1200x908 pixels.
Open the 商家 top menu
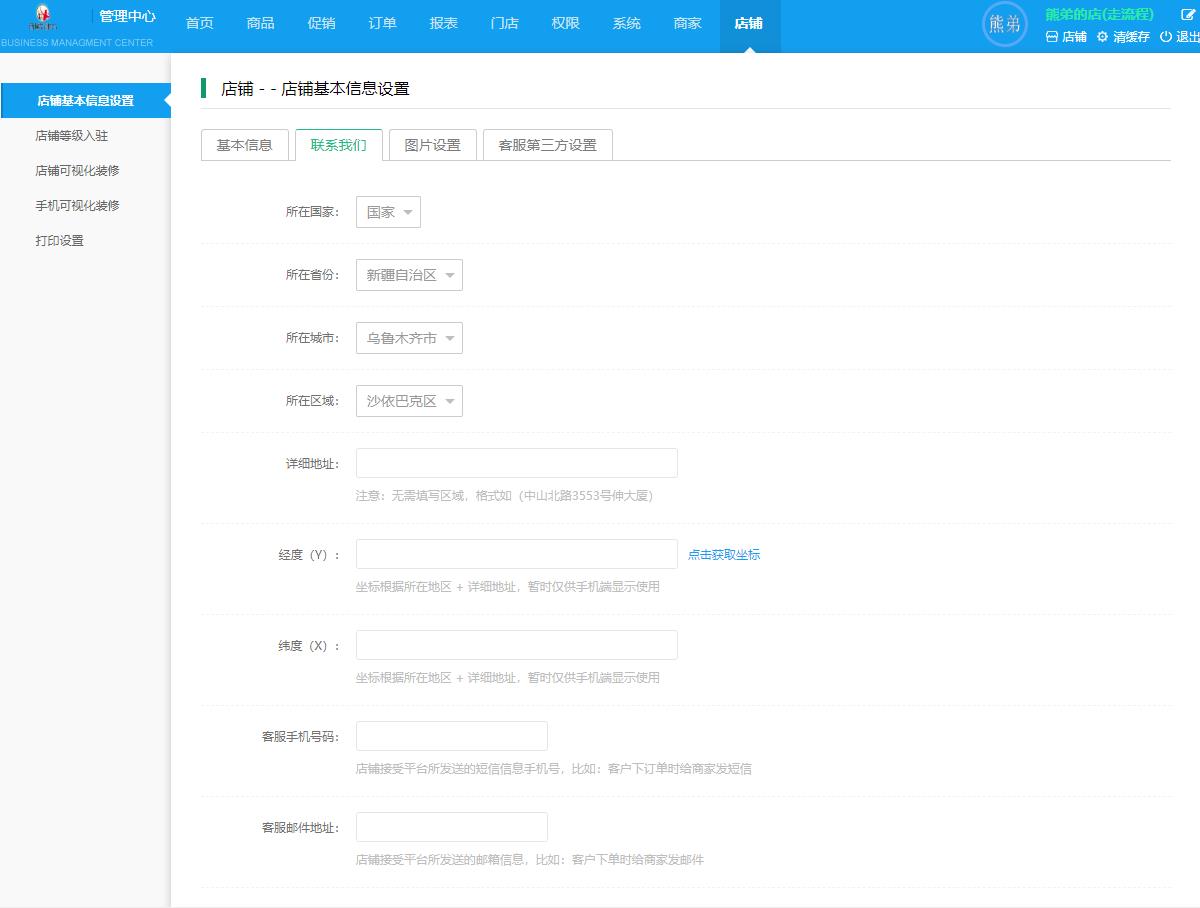coord(688,23)
